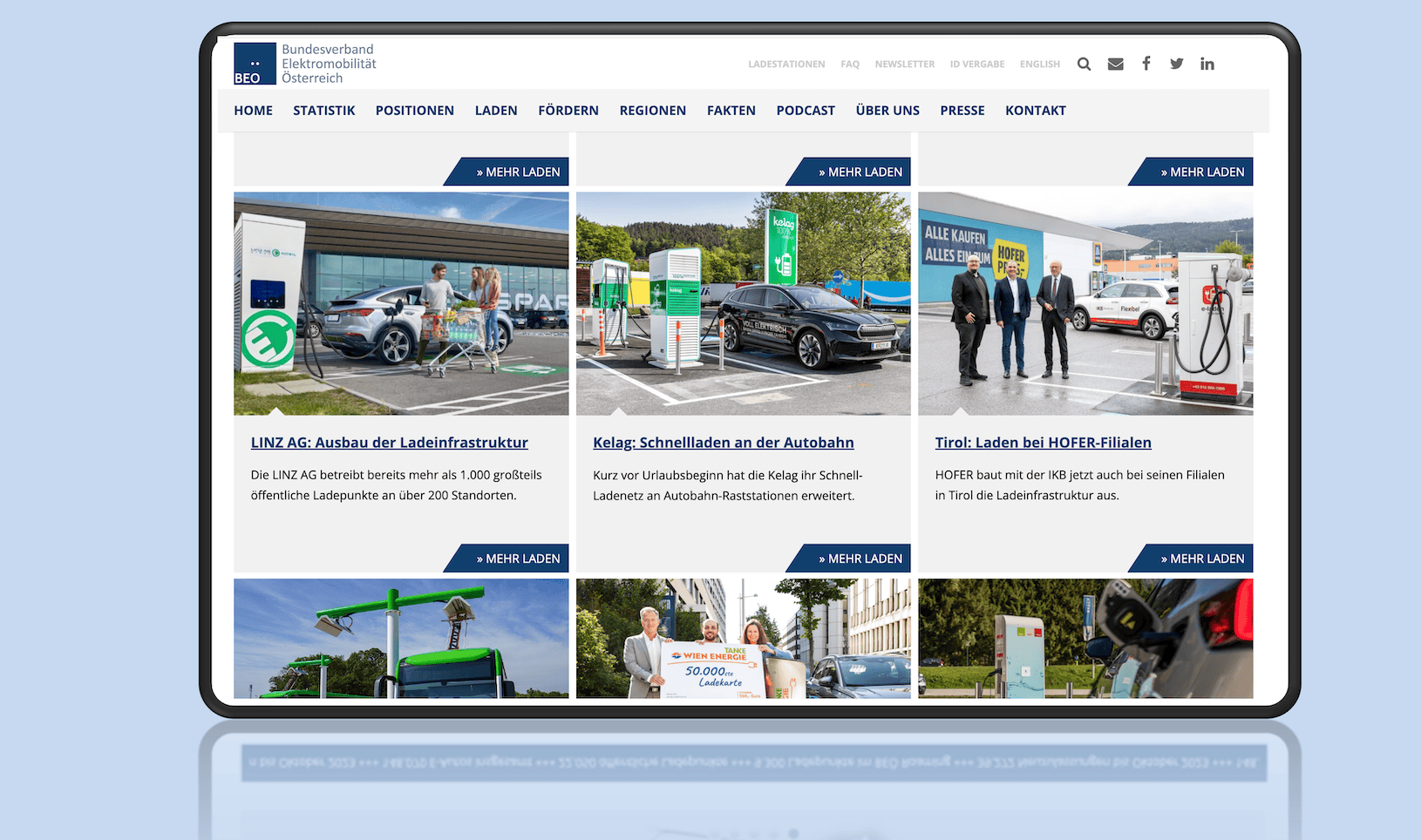The width and height of the screenshot is (1421, 840).
Task: Open headline Kelag: Schnellladen an der Autobahn
Action: tap(724, 443)
